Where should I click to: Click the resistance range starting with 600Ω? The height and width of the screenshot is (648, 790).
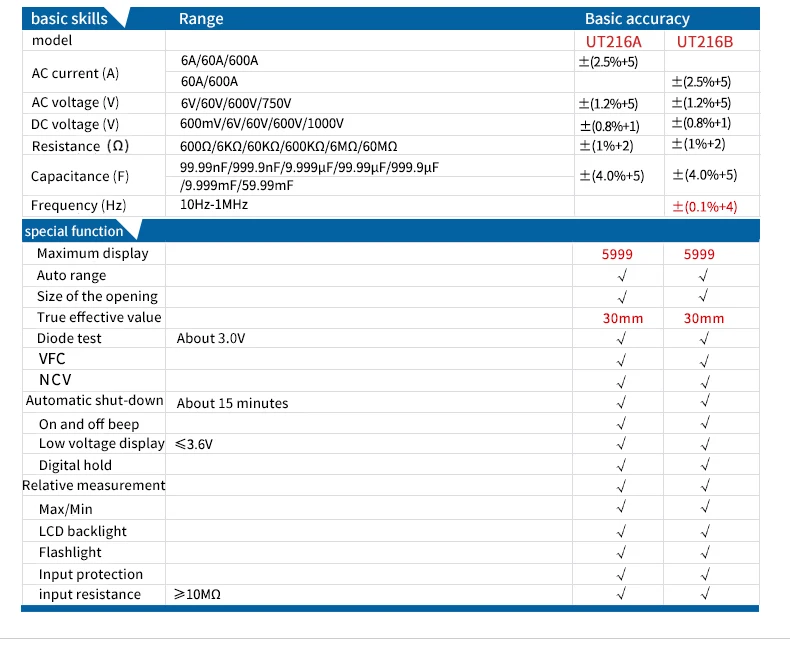pyautogui.click(x=289, y=146)
